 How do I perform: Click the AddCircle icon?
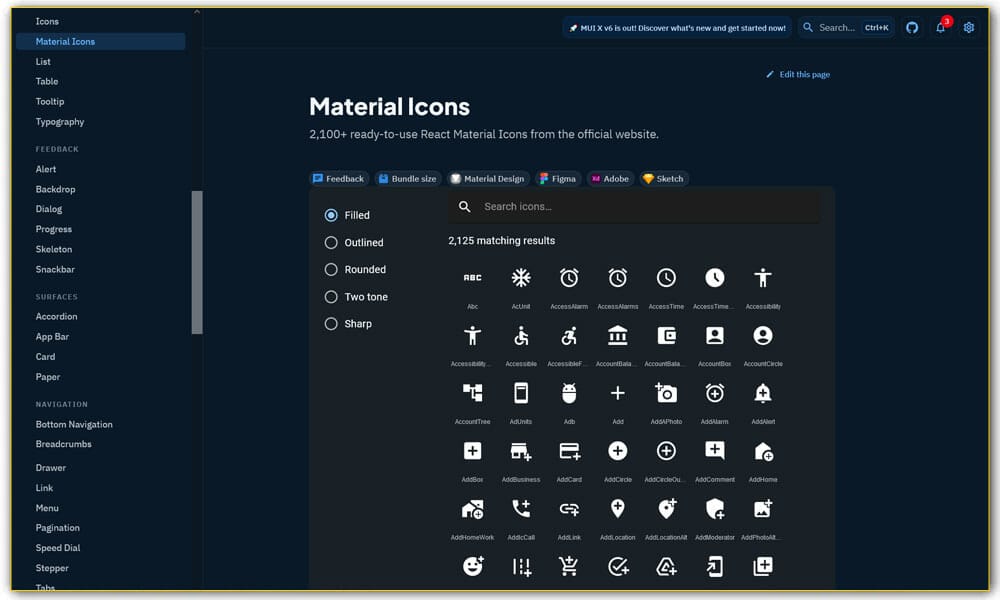pyautogui.click(x=617, y=450)
